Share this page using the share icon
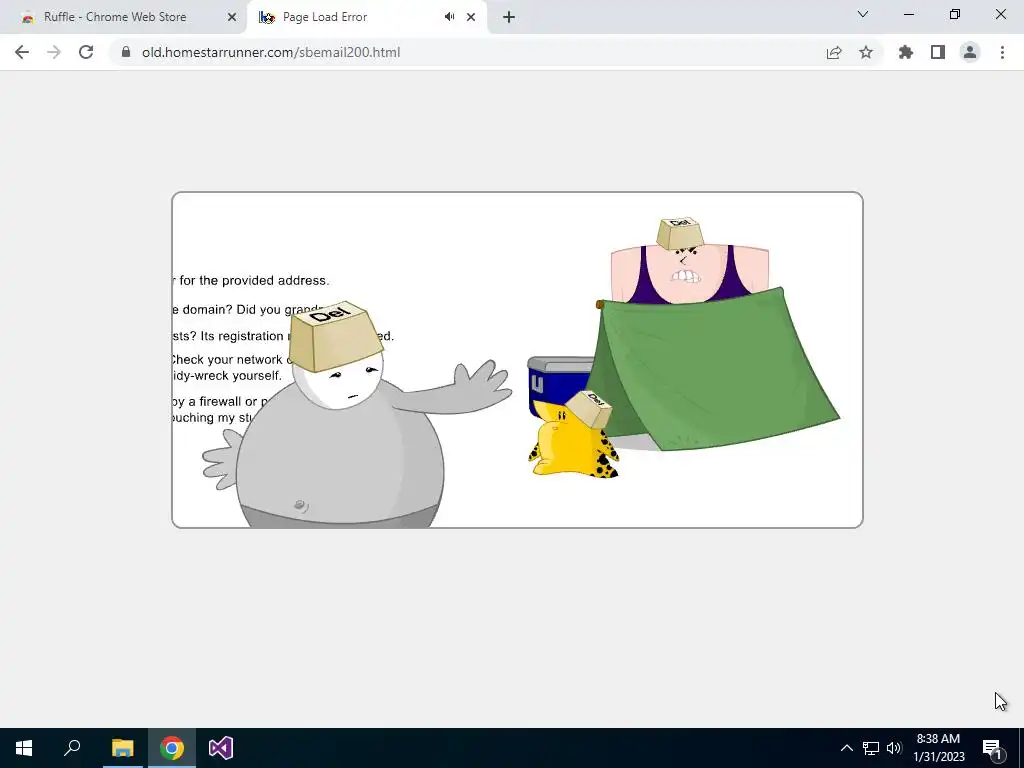The width and height of the screenshot is (1024, 768). [x=834, y=52]
